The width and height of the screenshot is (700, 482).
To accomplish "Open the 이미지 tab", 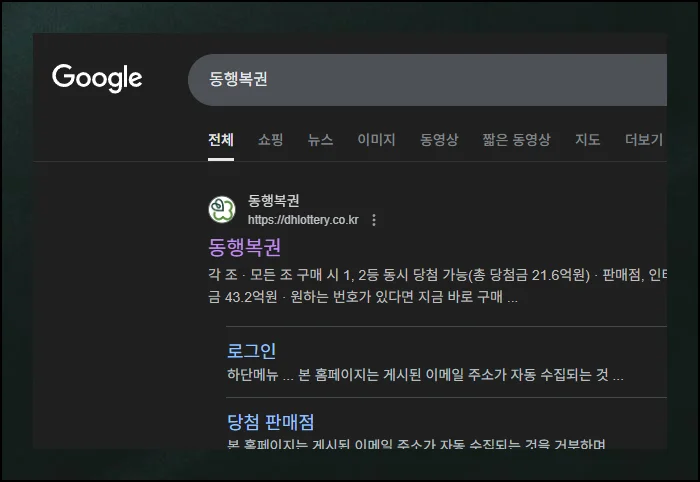I will pyautogui.click(x=376, y=140).
